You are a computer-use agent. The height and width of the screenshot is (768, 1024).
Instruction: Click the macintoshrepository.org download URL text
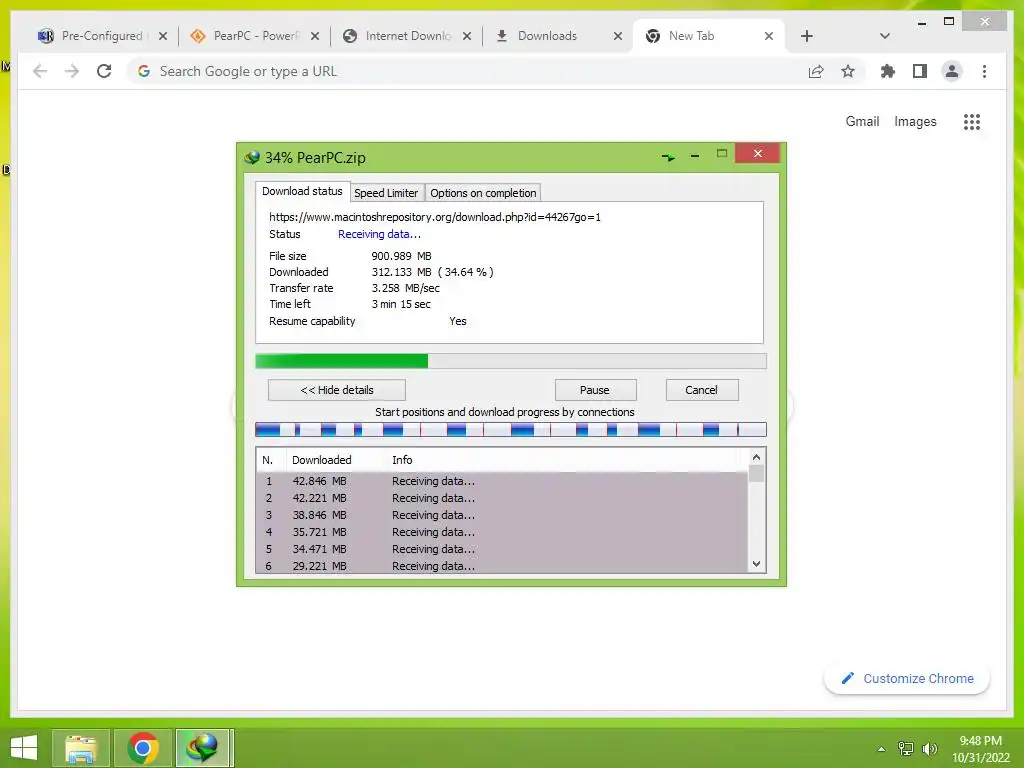tap(435, 217)
